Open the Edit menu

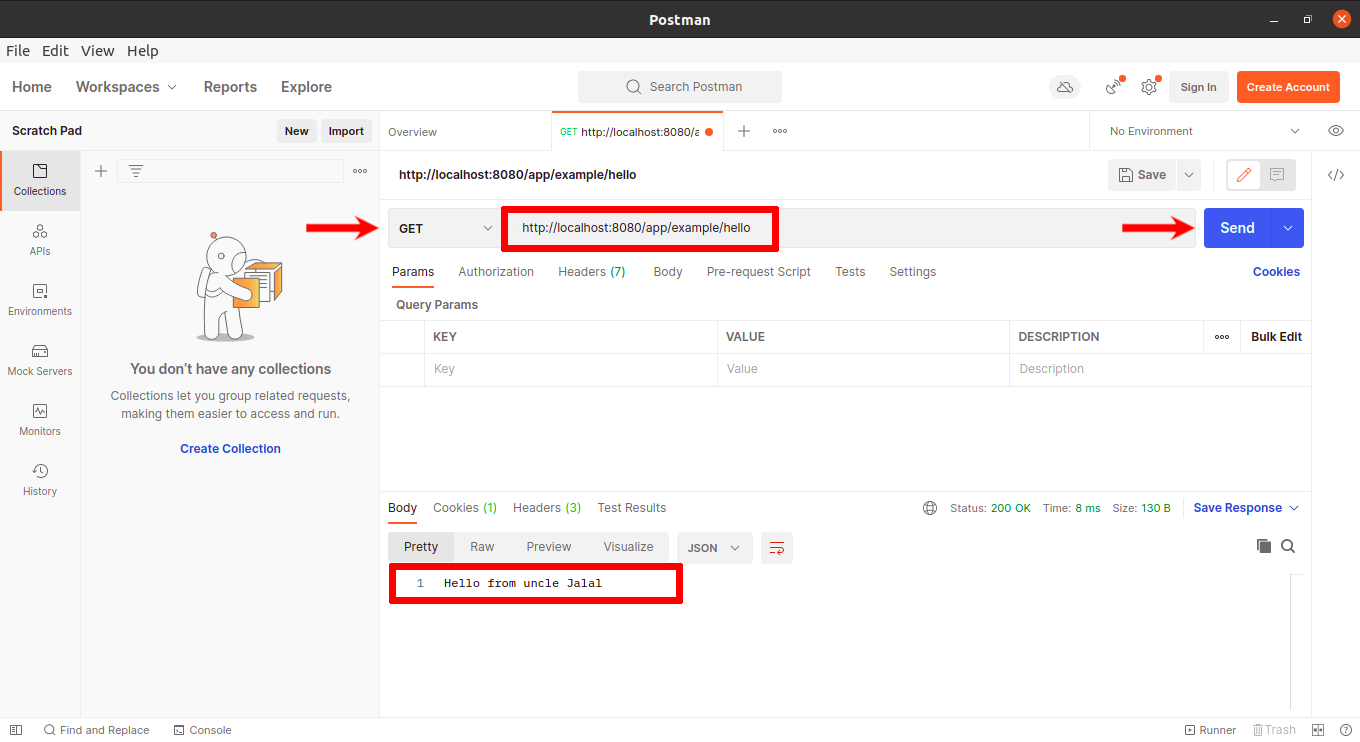pyautogui.click(x=55, y=51)
